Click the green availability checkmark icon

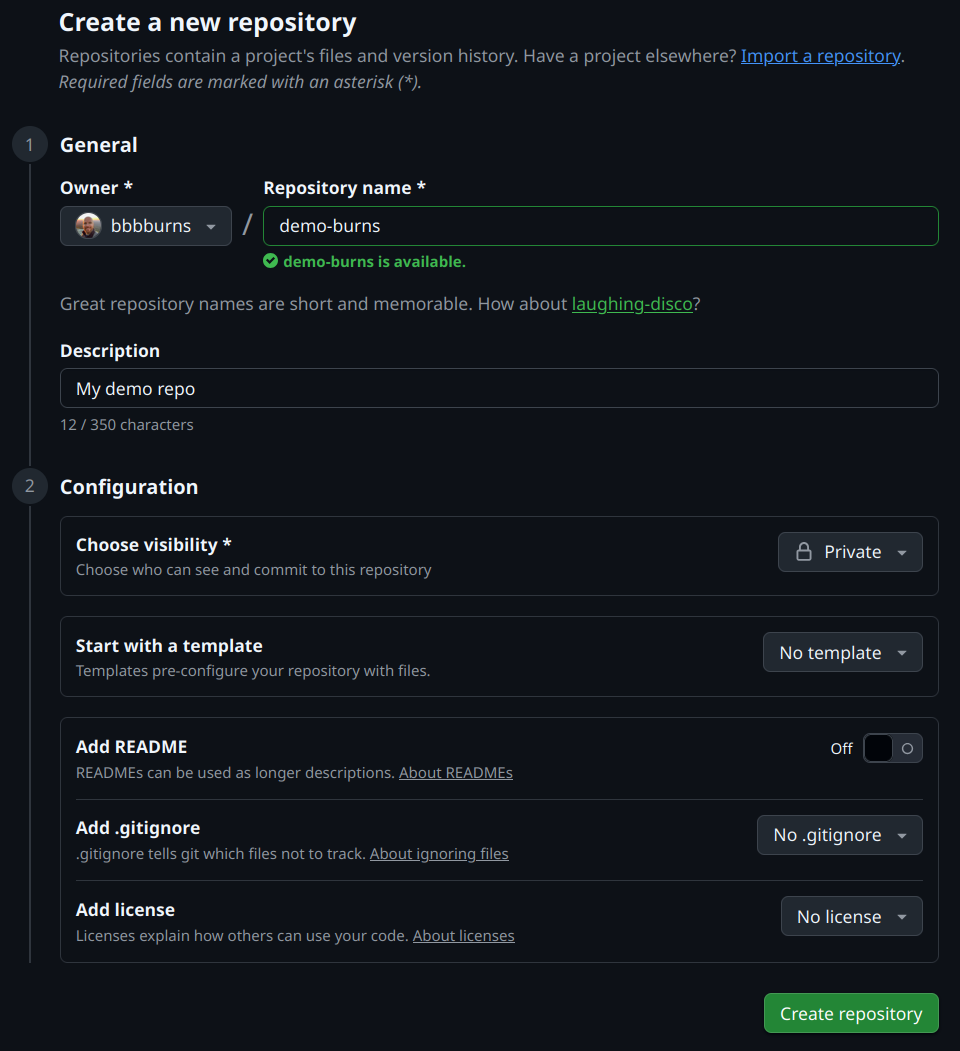tap(270, 261)
